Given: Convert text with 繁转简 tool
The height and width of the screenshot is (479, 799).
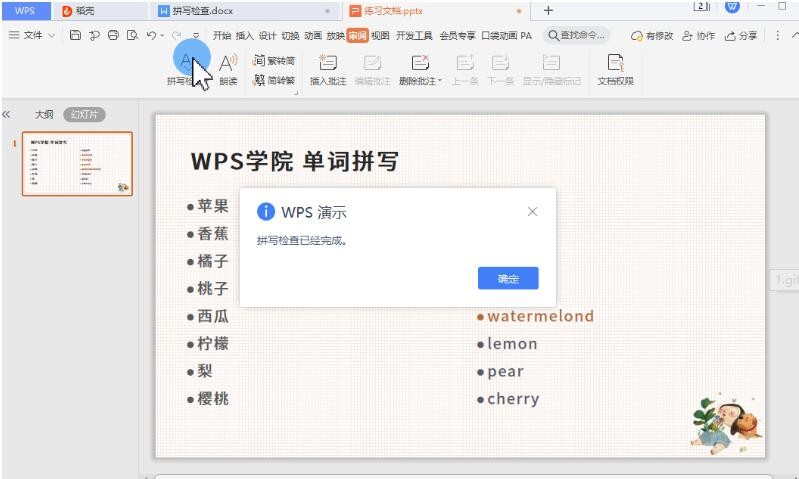Looking at the screenshot, I should (x=275, y=61).
